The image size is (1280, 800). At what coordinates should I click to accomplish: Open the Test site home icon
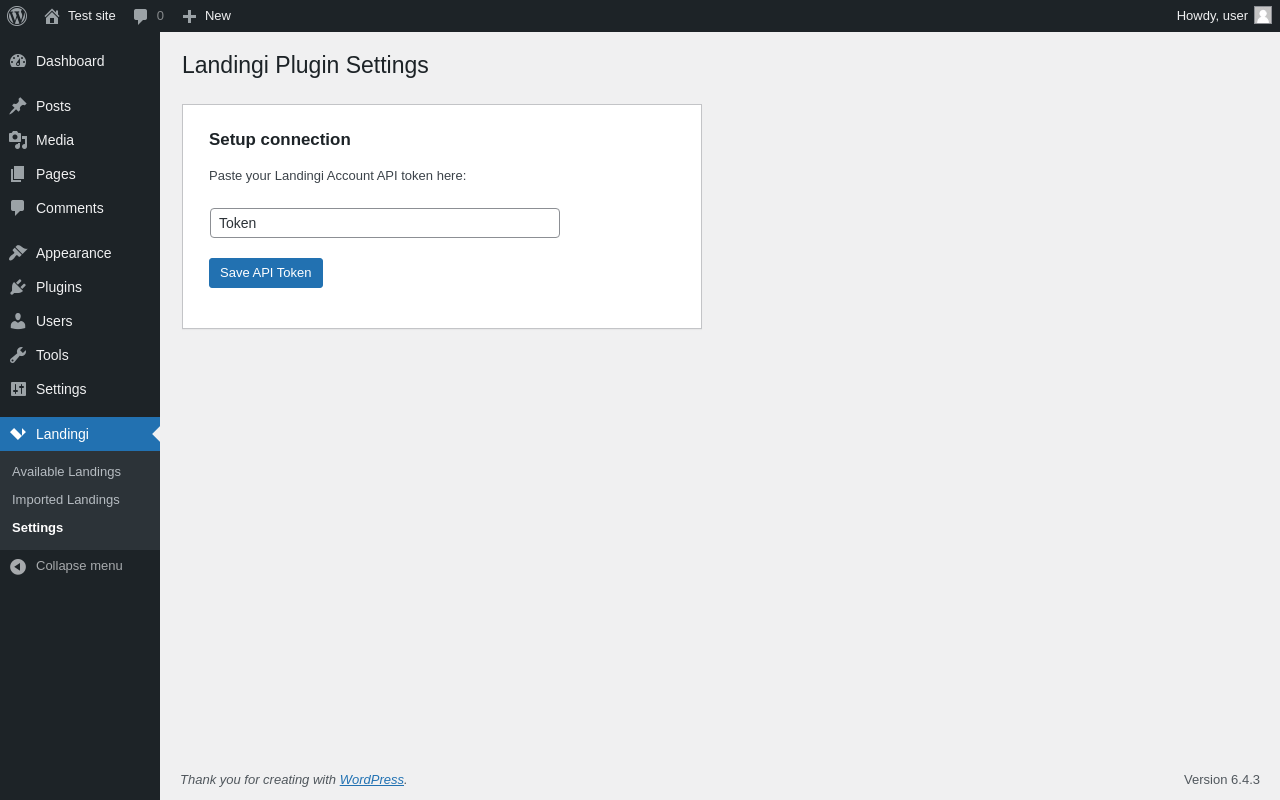[x=52, y=16]
